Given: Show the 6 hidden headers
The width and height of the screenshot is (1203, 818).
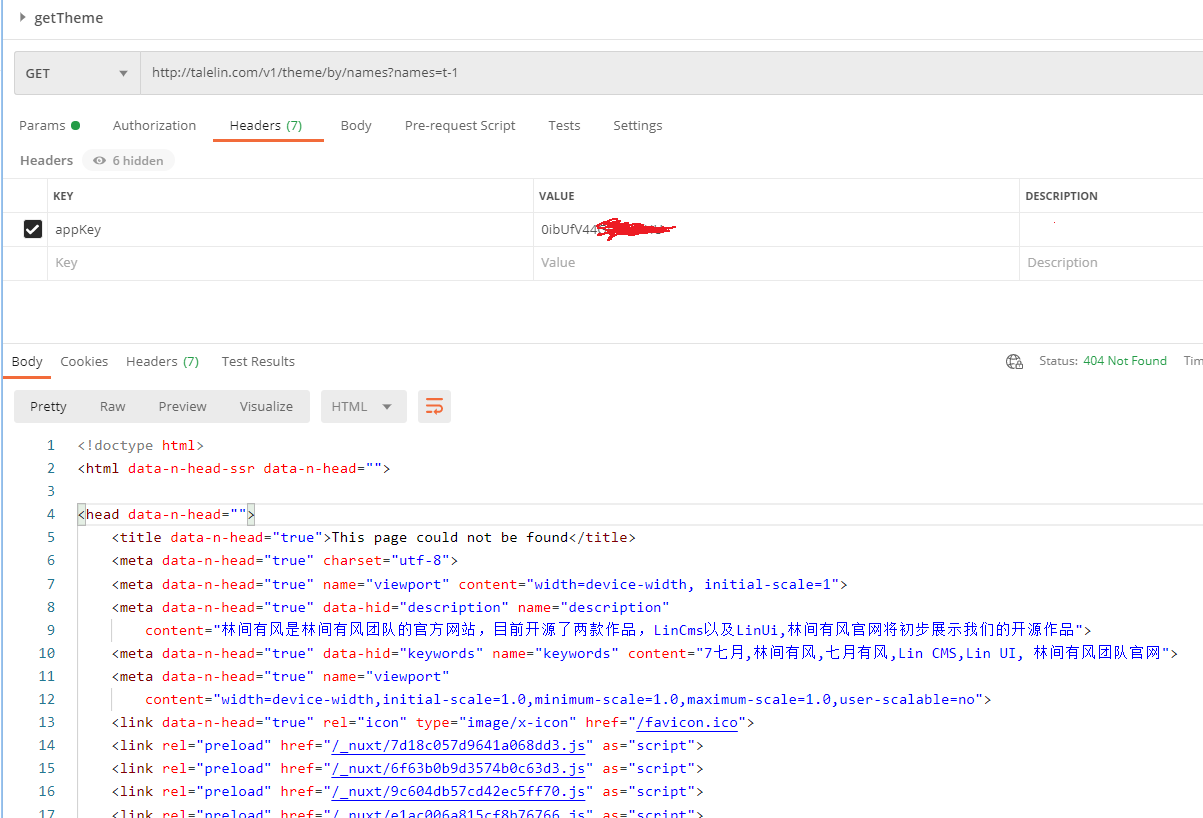Looking at the screenshot, I should click(x=128, y=160).
